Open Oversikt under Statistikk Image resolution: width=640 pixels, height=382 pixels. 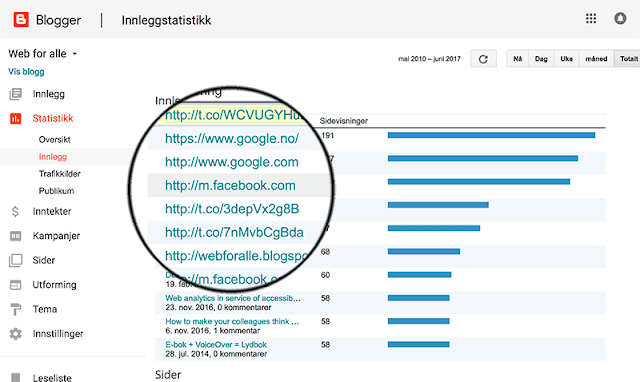(x=55, y=140)
